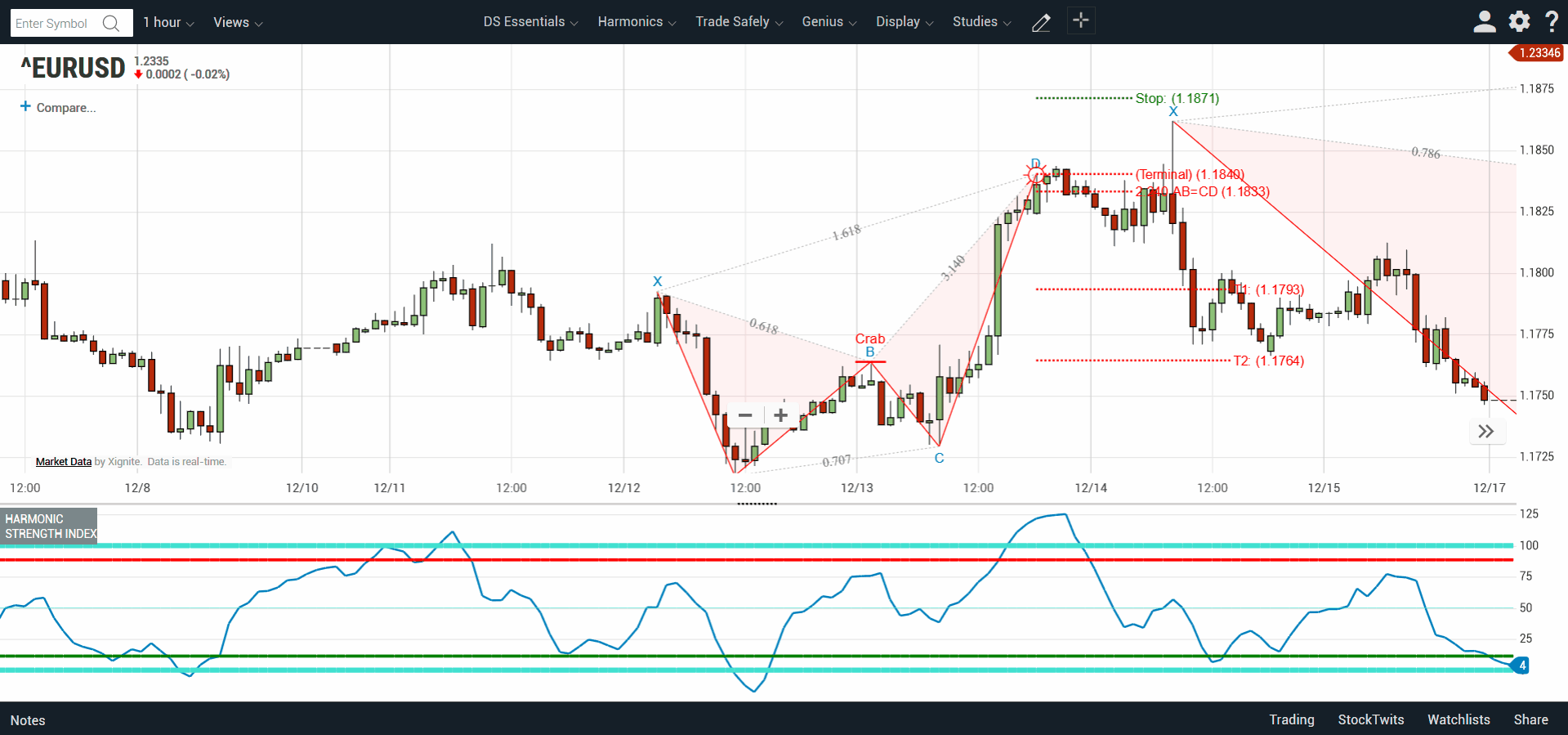Activate the crosshair cursor tool
This screenshot has width=1568, height=735.
[x=1081, y=20]
